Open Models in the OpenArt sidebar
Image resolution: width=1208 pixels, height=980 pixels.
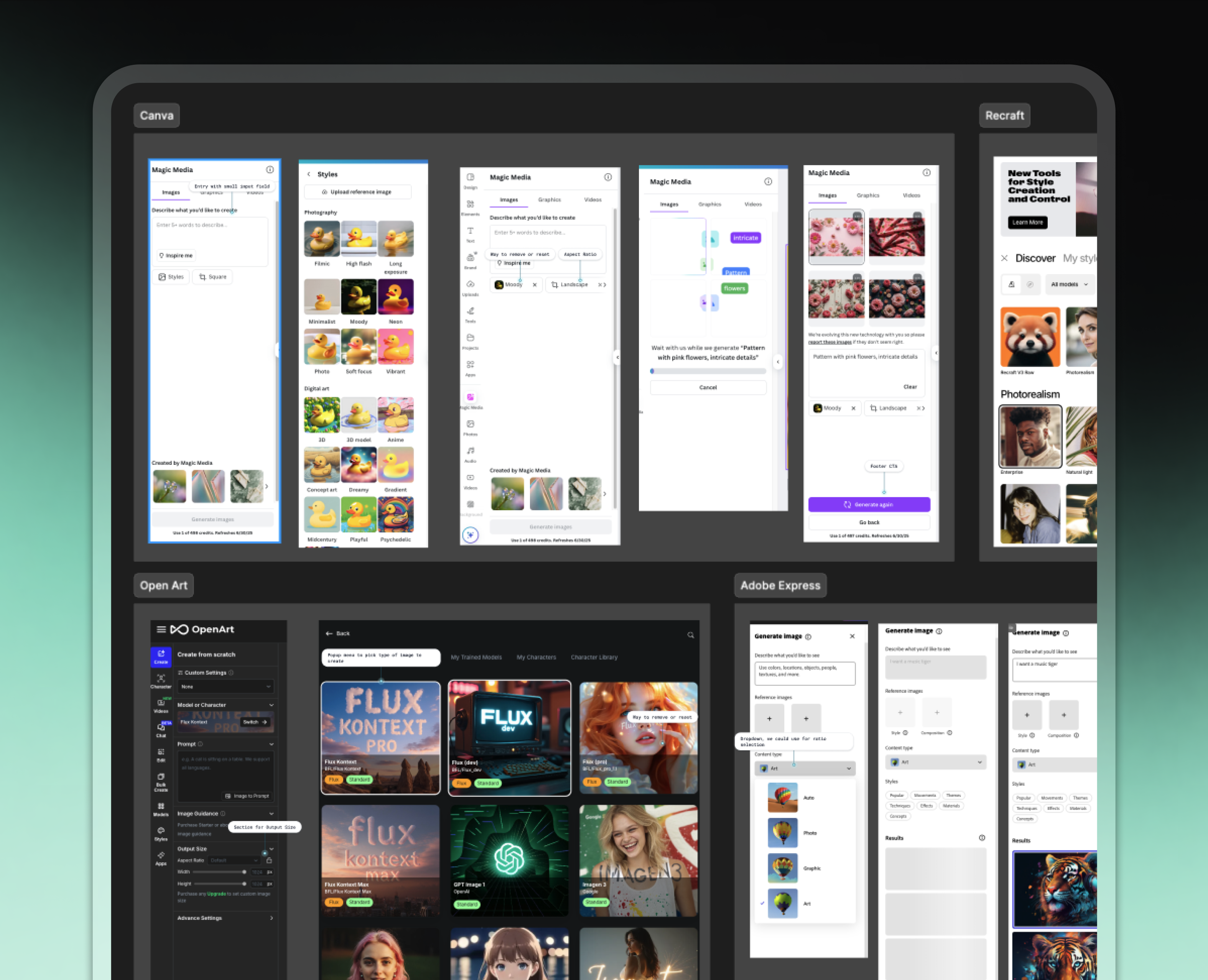pyautogui.click(x=161, y=809)
